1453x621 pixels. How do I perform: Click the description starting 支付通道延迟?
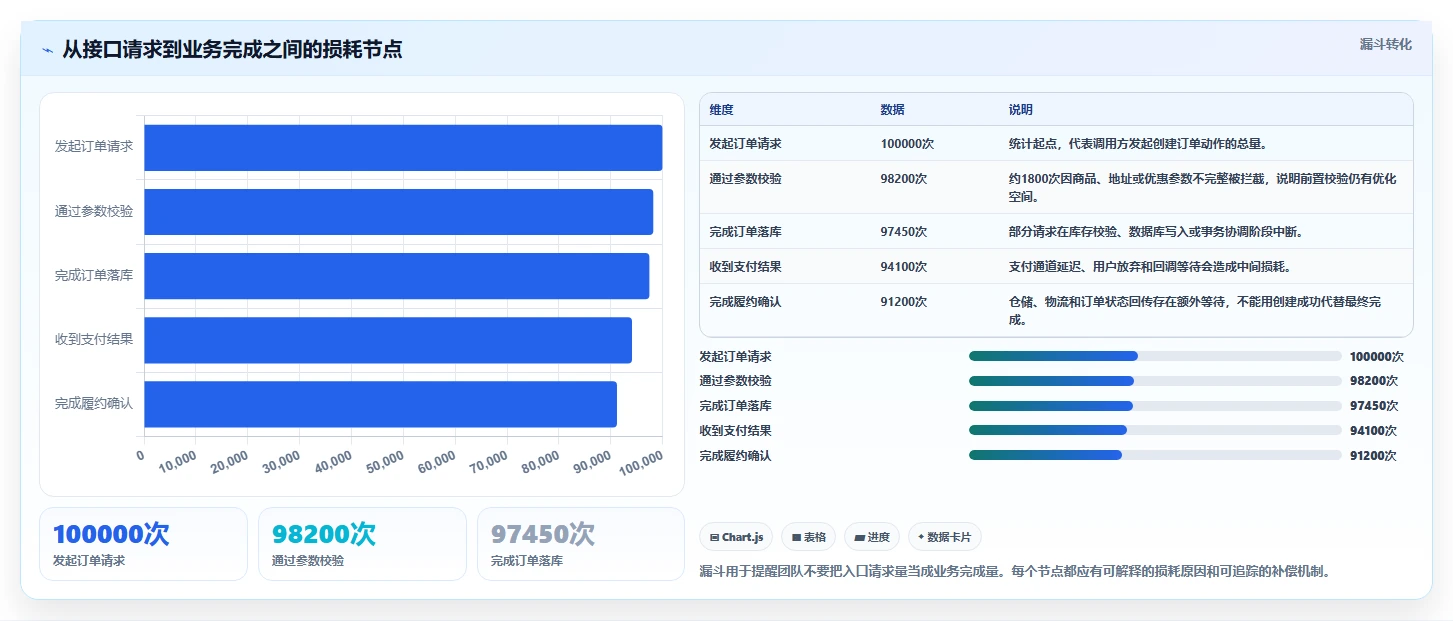(x=1150, y=267)
